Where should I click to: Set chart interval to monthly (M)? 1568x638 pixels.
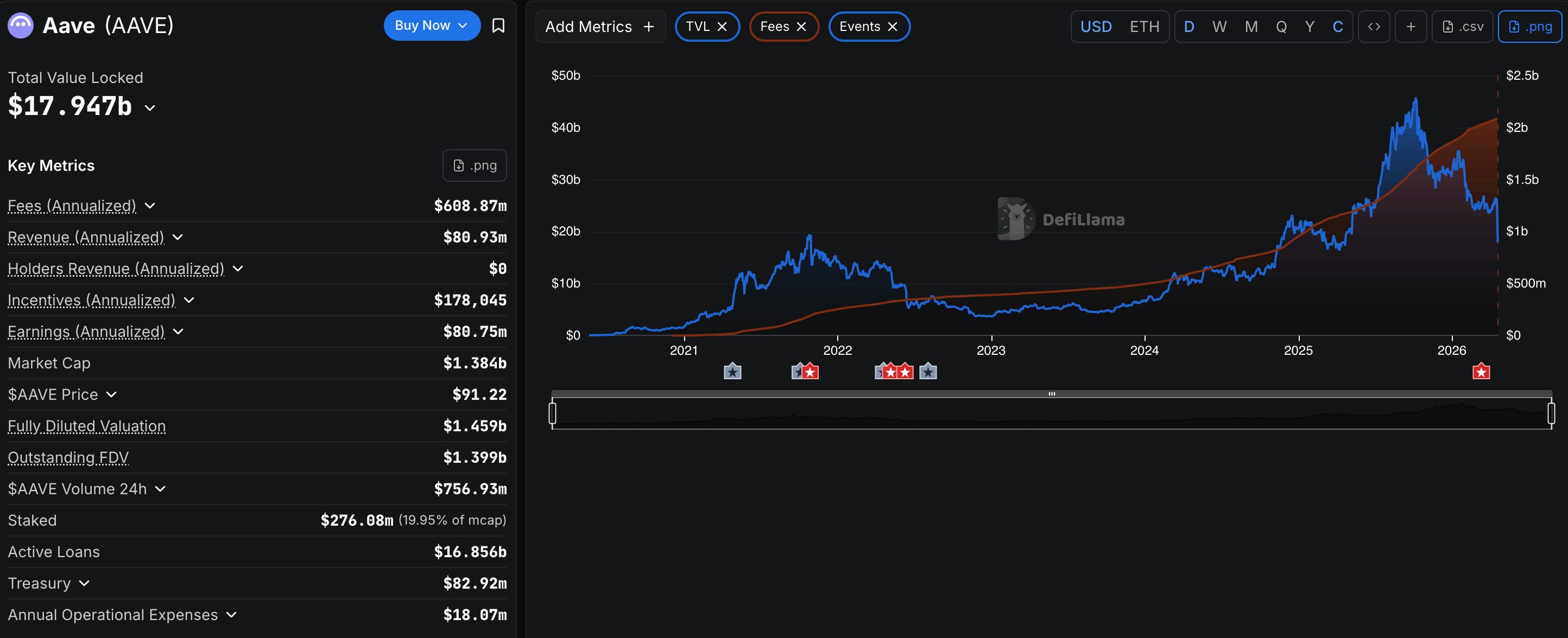pos(1251,27)
